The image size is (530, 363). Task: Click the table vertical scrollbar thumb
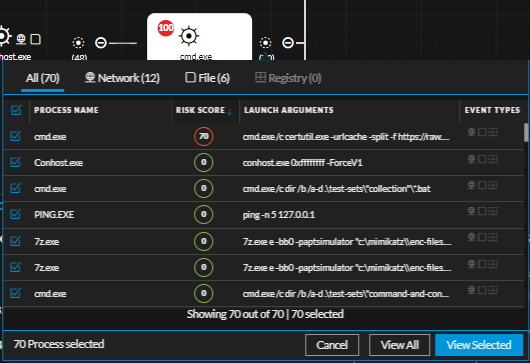pyautogui.click(x=526, y=132)
